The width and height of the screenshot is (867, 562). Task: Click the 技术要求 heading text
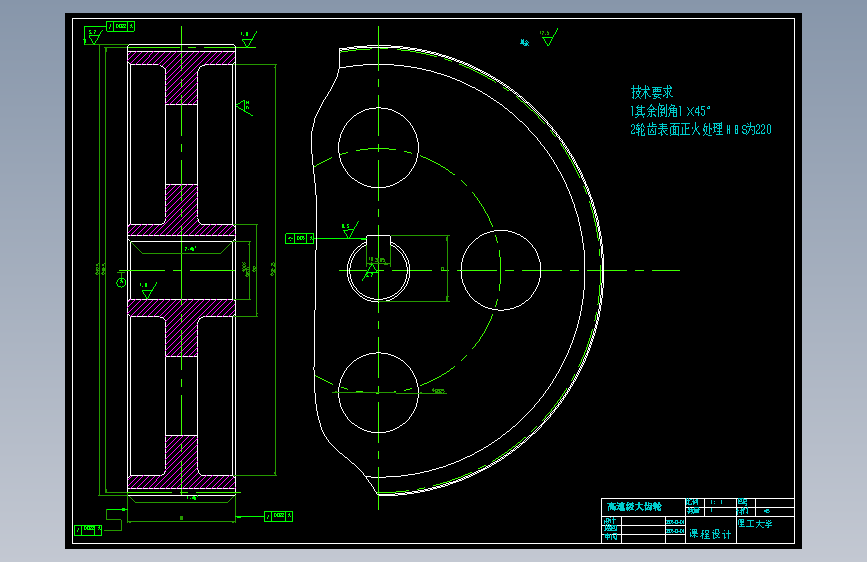pos(652,92)
